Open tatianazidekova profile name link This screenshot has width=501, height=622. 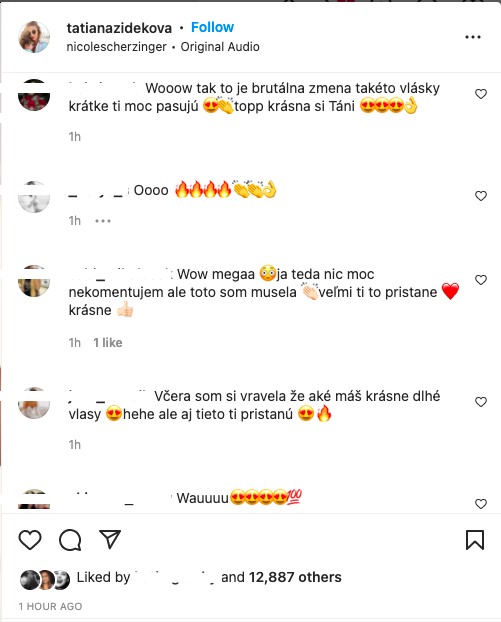coord(119,28)
